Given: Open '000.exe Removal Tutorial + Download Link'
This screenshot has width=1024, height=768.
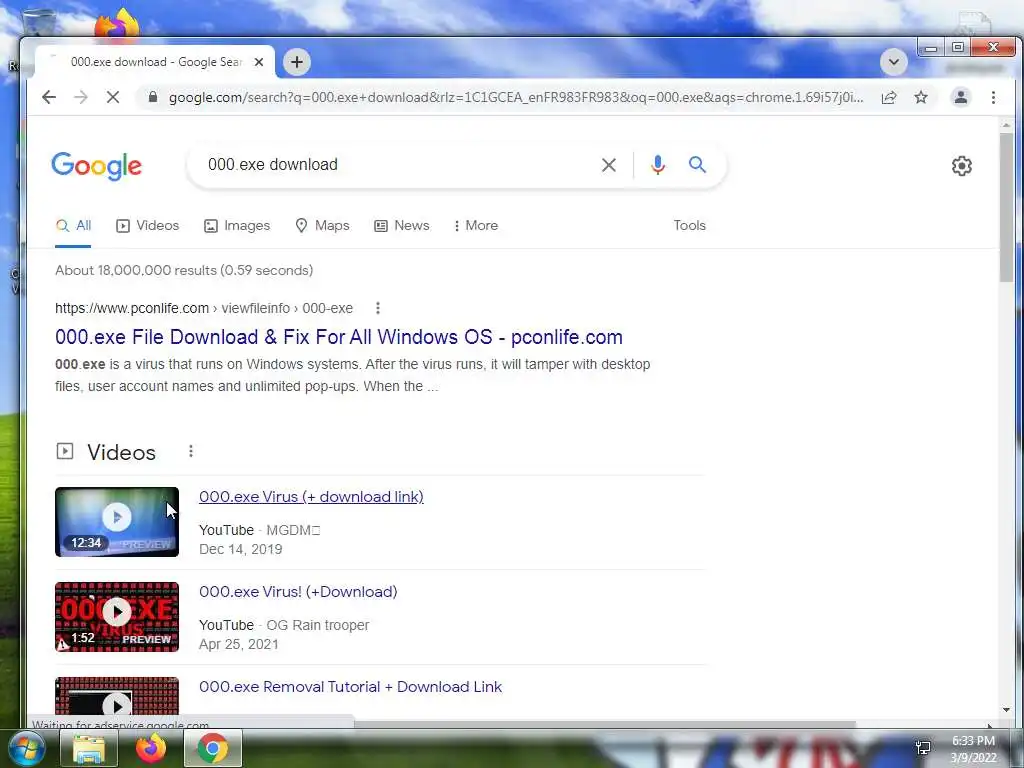Looking at the screenshot, I should pyautogui.click(x=351, y=687).
